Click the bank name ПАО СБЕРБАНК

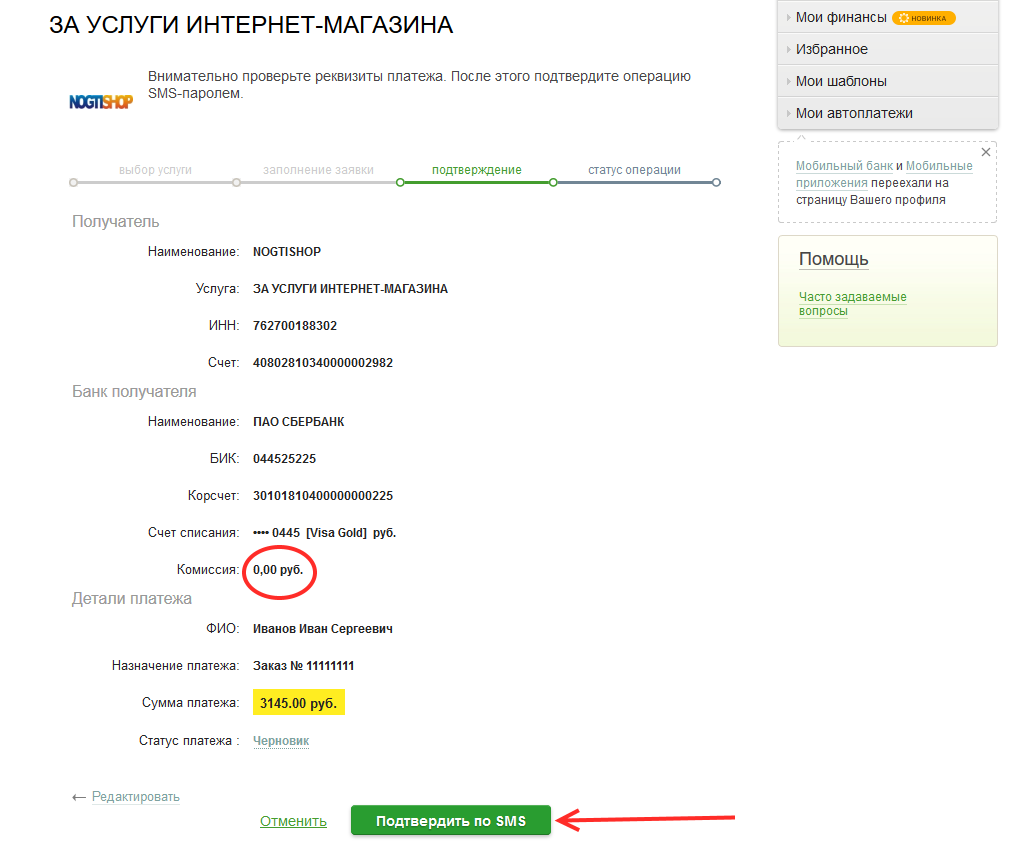(299, 422)
